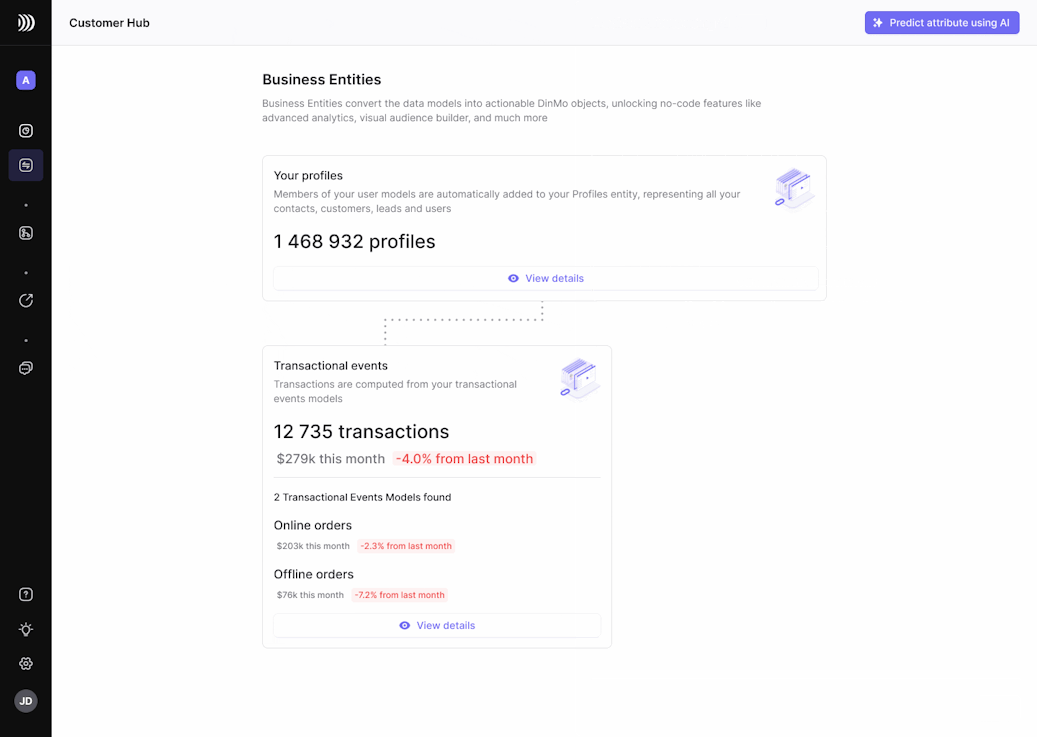
Task: Open settings via the gear icon
Action: tap(26, 663)
